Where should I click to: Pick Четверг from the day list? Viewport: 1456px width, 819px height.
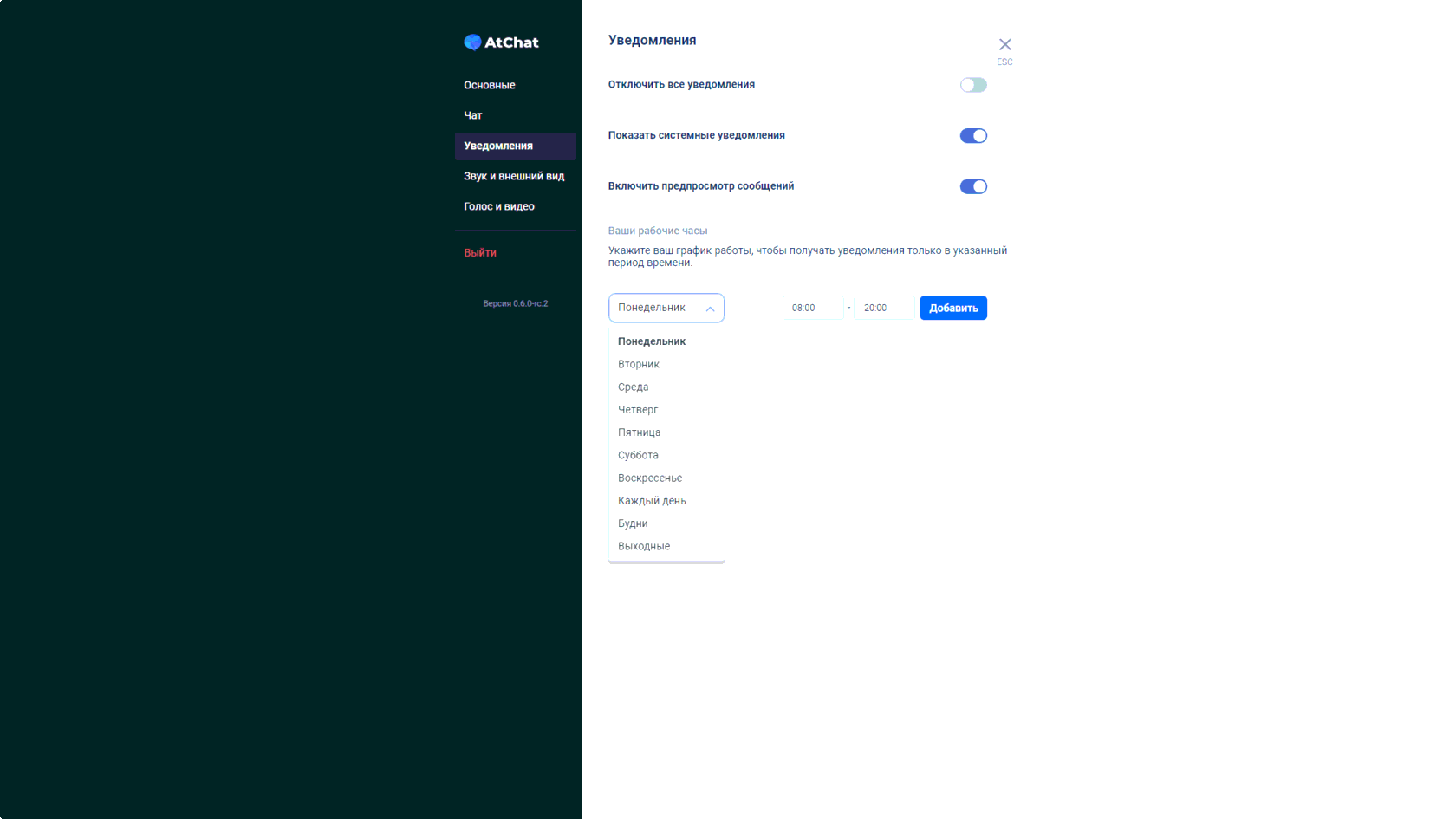[666, 410]
